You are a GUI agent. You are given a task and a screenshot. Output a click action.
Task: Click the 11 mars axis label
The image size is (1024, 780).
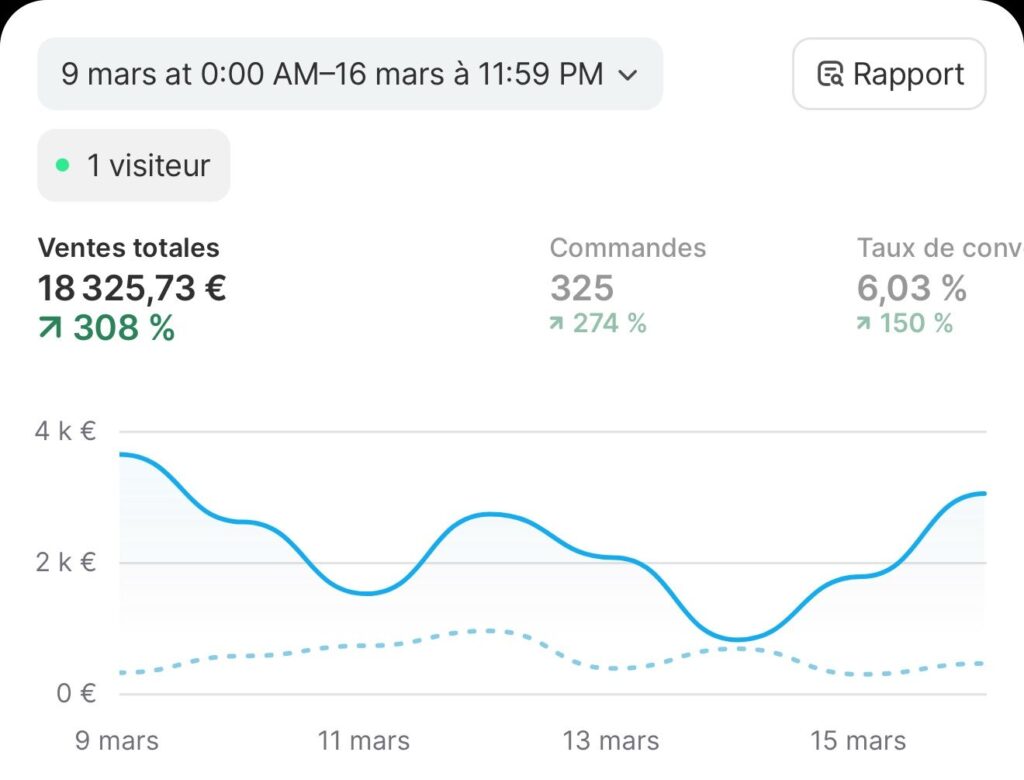pos(364,741)
